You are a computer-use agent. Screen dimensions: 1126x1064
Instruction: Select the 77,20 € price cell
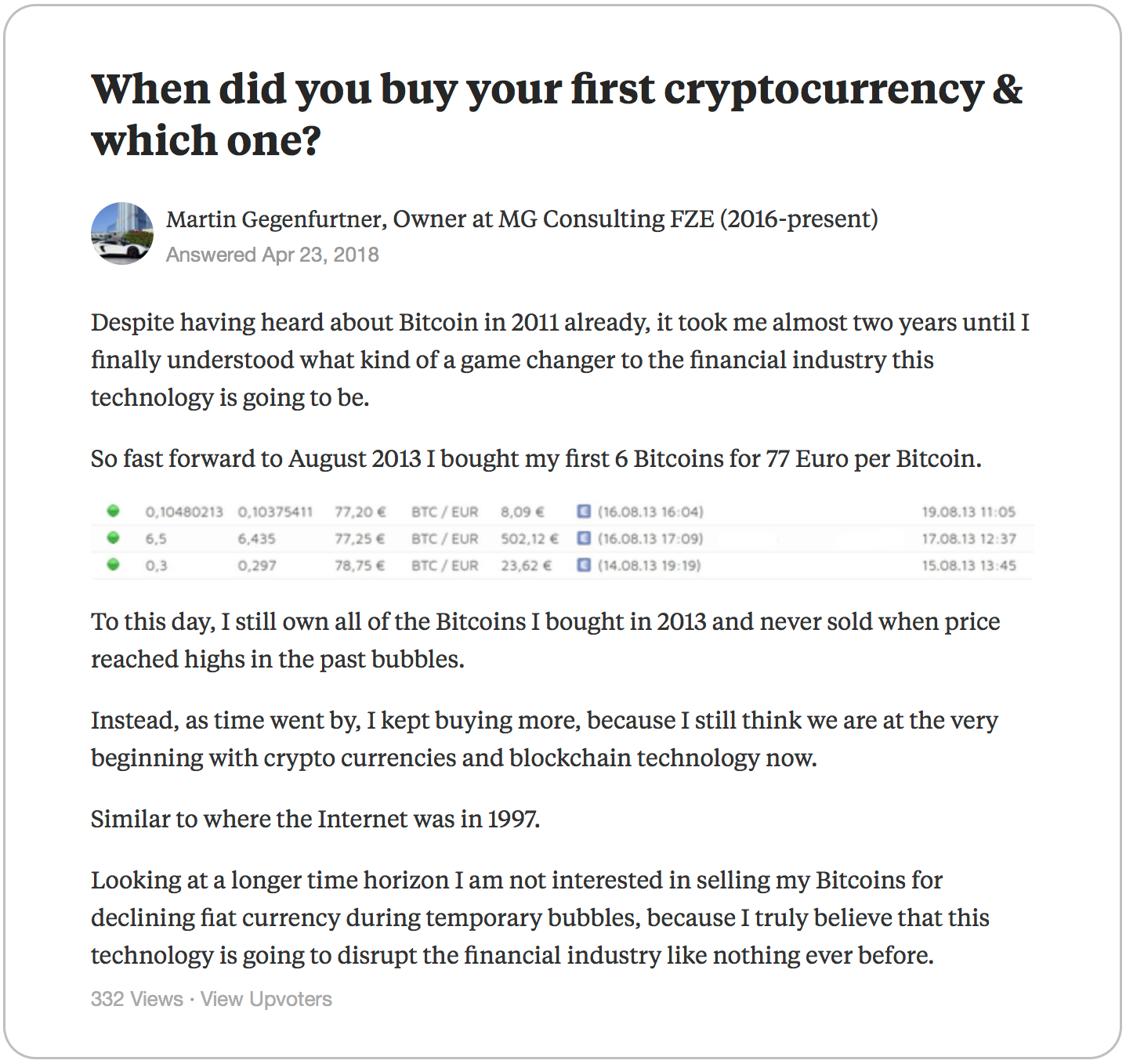click(360, 512)
